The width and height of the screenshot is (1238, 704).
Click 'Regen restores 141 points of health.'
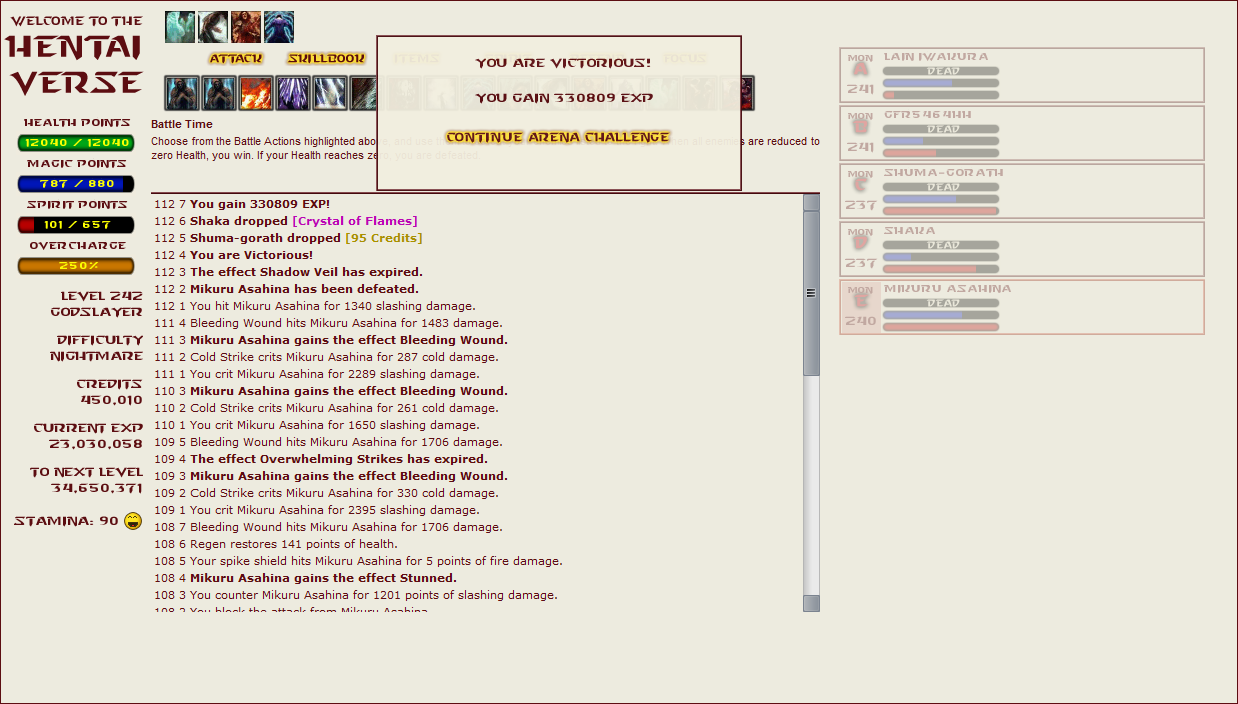click(x=294, y=544)
